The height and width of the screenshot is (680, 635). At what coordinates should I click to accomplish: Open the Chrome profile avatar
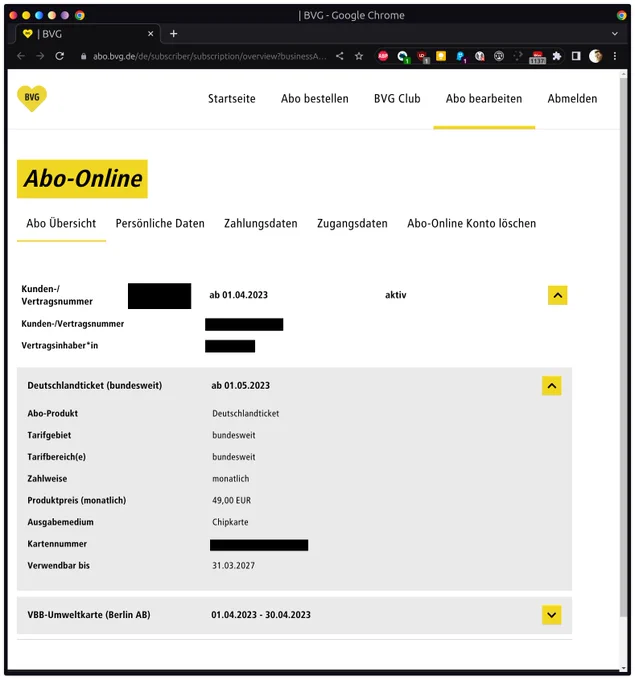pyautogui.click(x=596, y=56)
